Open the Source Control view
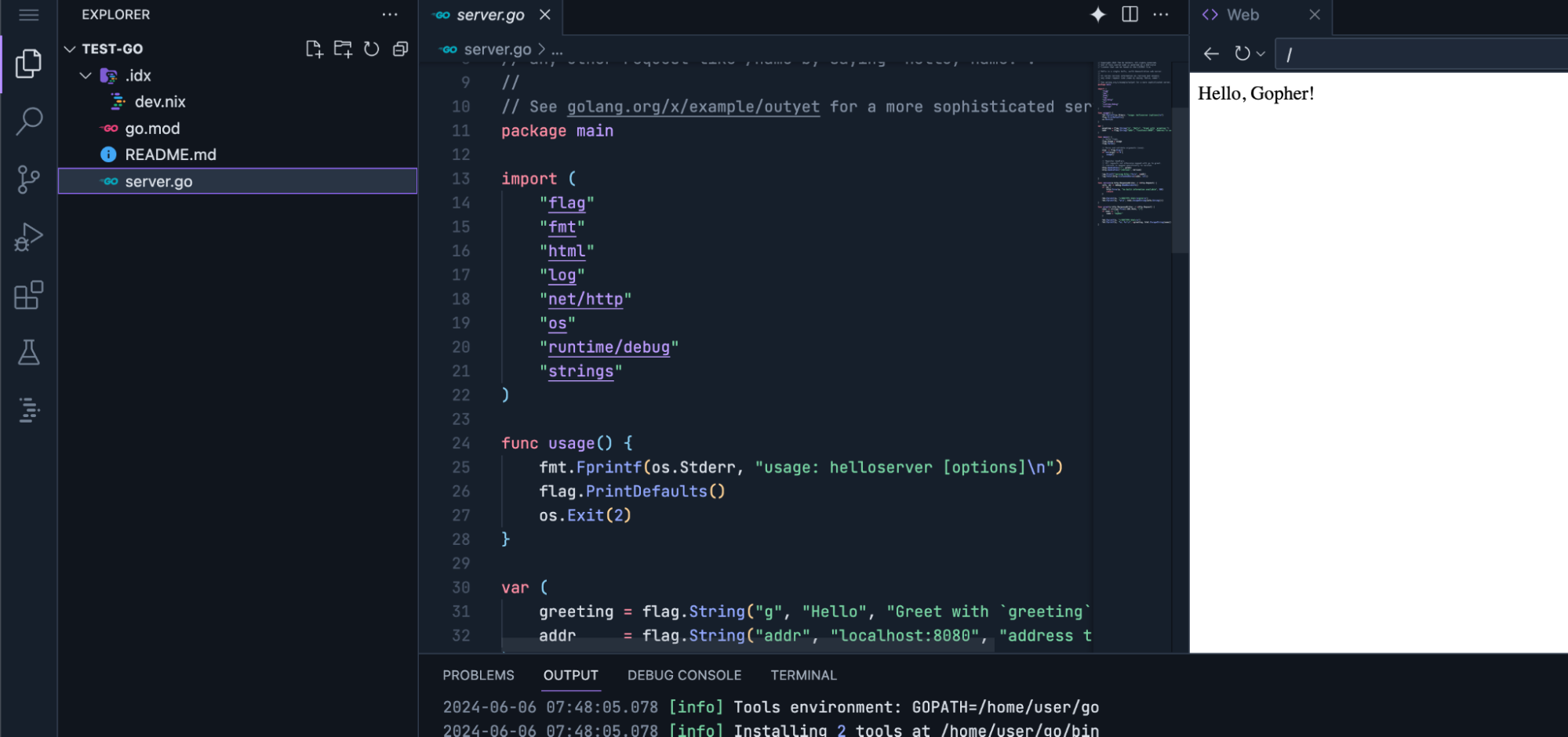The height and width of the screenshot is (737, 1568). [x=29, y=179]
